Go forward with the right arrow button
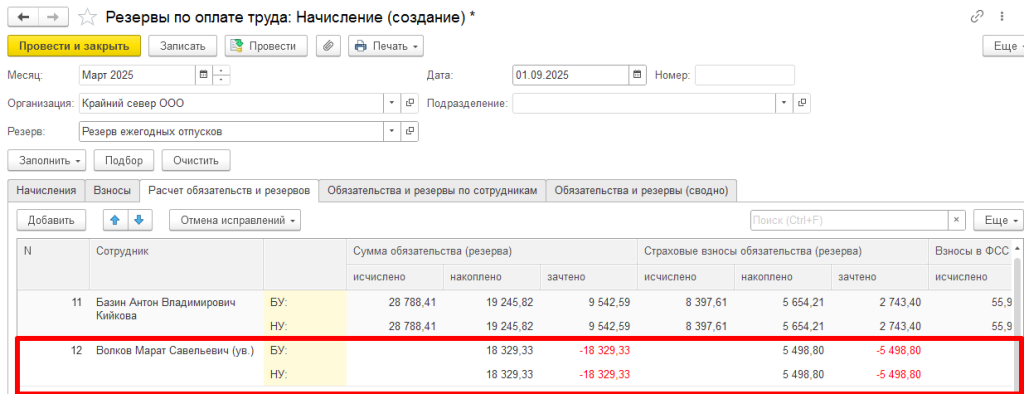This screenshot has height=394, width=1024. point(54,17)
